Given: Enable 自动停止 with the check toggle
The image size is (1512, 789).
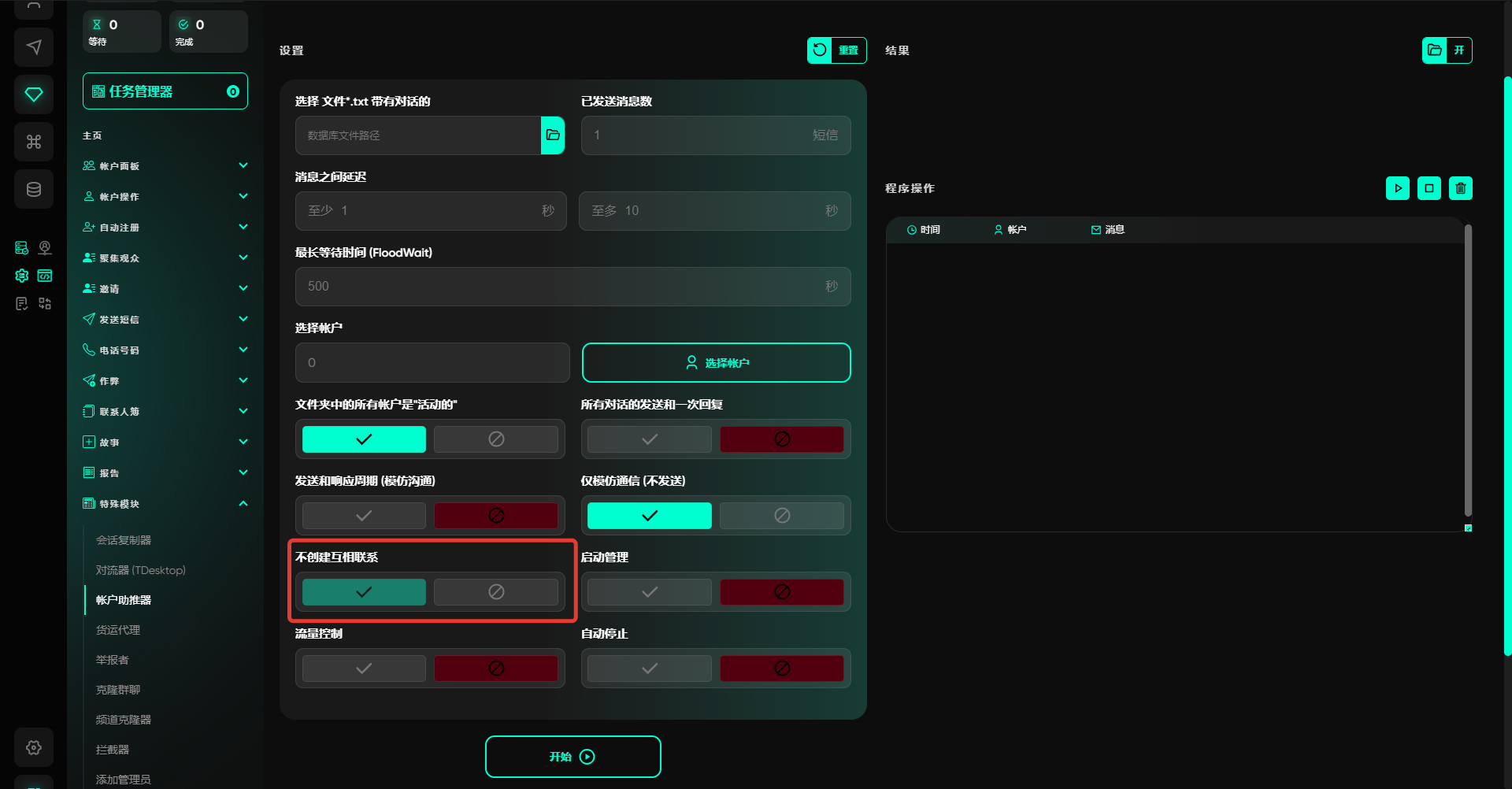Looking at the screenshot, I should 649,669.
